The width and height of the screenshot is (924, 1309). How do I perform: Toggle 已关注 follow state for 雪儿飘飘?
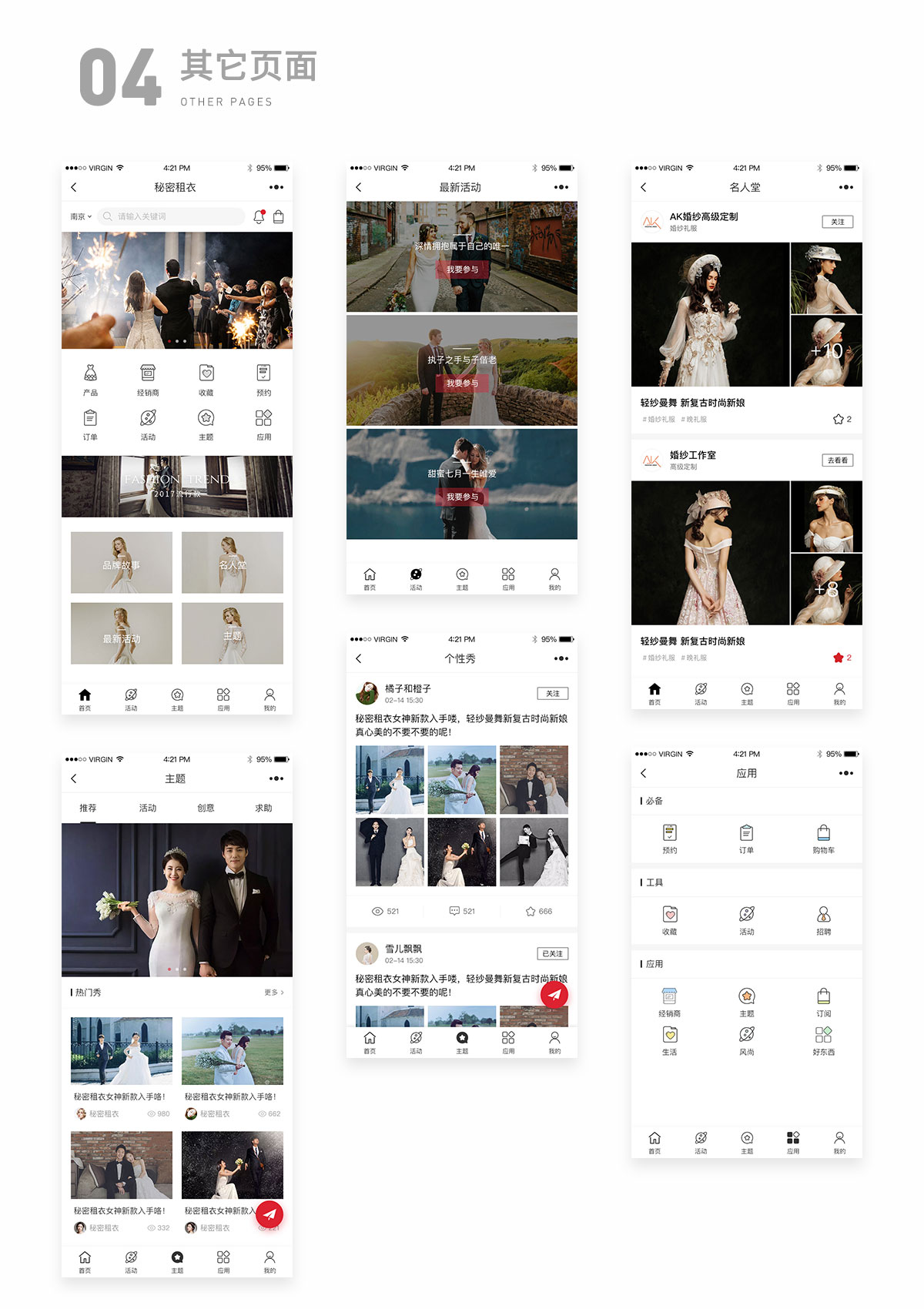(x=552, y=953)
